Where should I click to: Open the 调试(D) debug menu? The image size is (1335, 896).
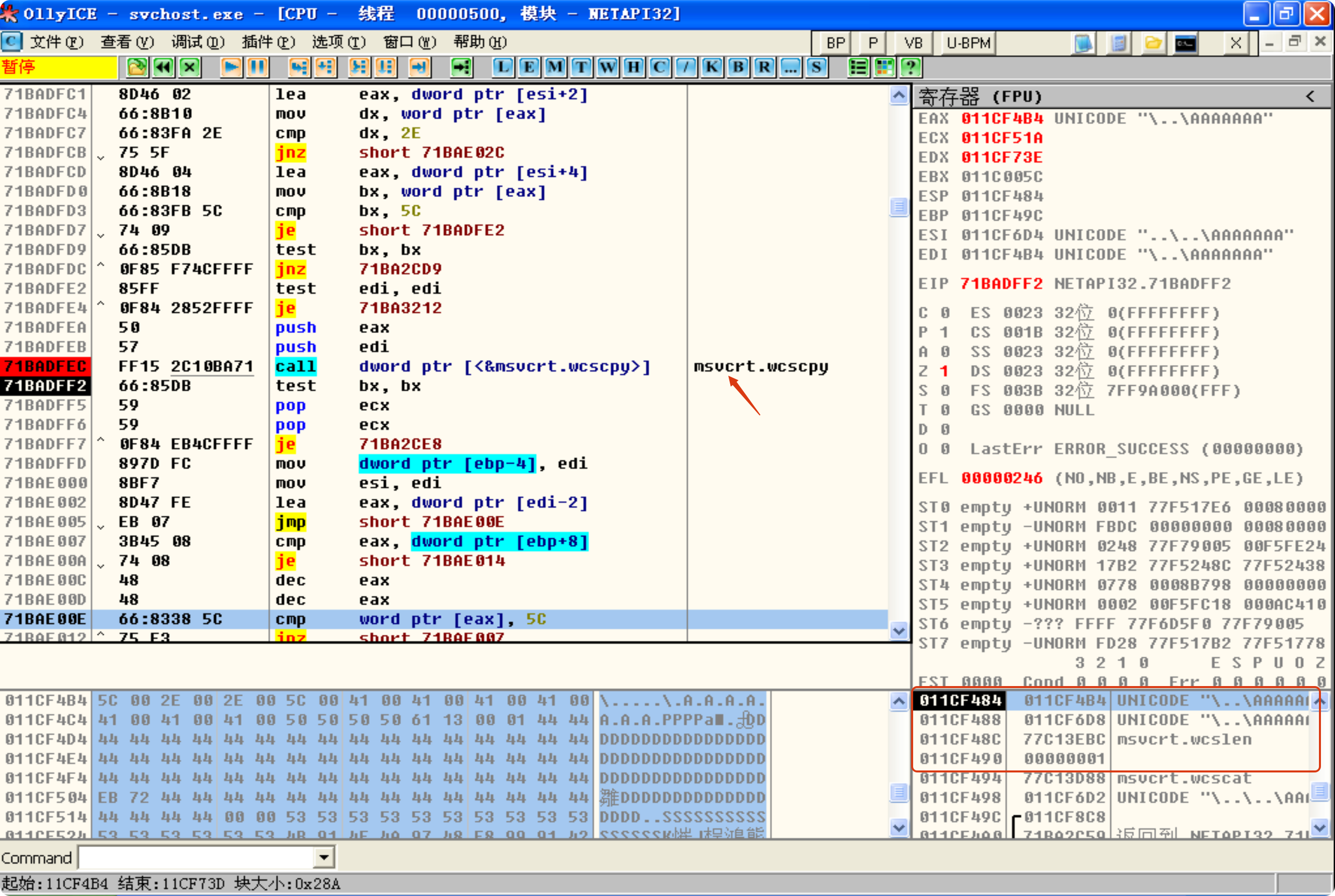pyautogui.click(x=198, y=42)
